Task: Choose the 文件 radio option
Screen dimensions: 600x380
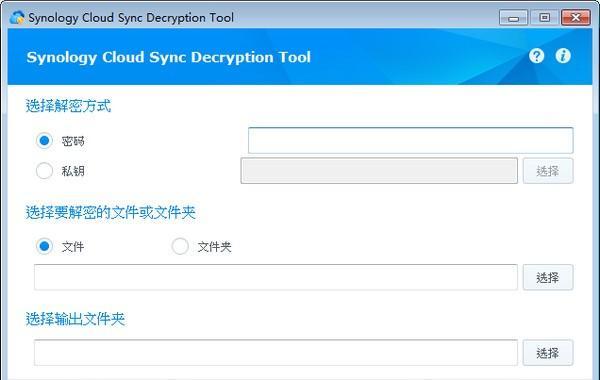Action: pyautogui.click(x=44, y=246)
